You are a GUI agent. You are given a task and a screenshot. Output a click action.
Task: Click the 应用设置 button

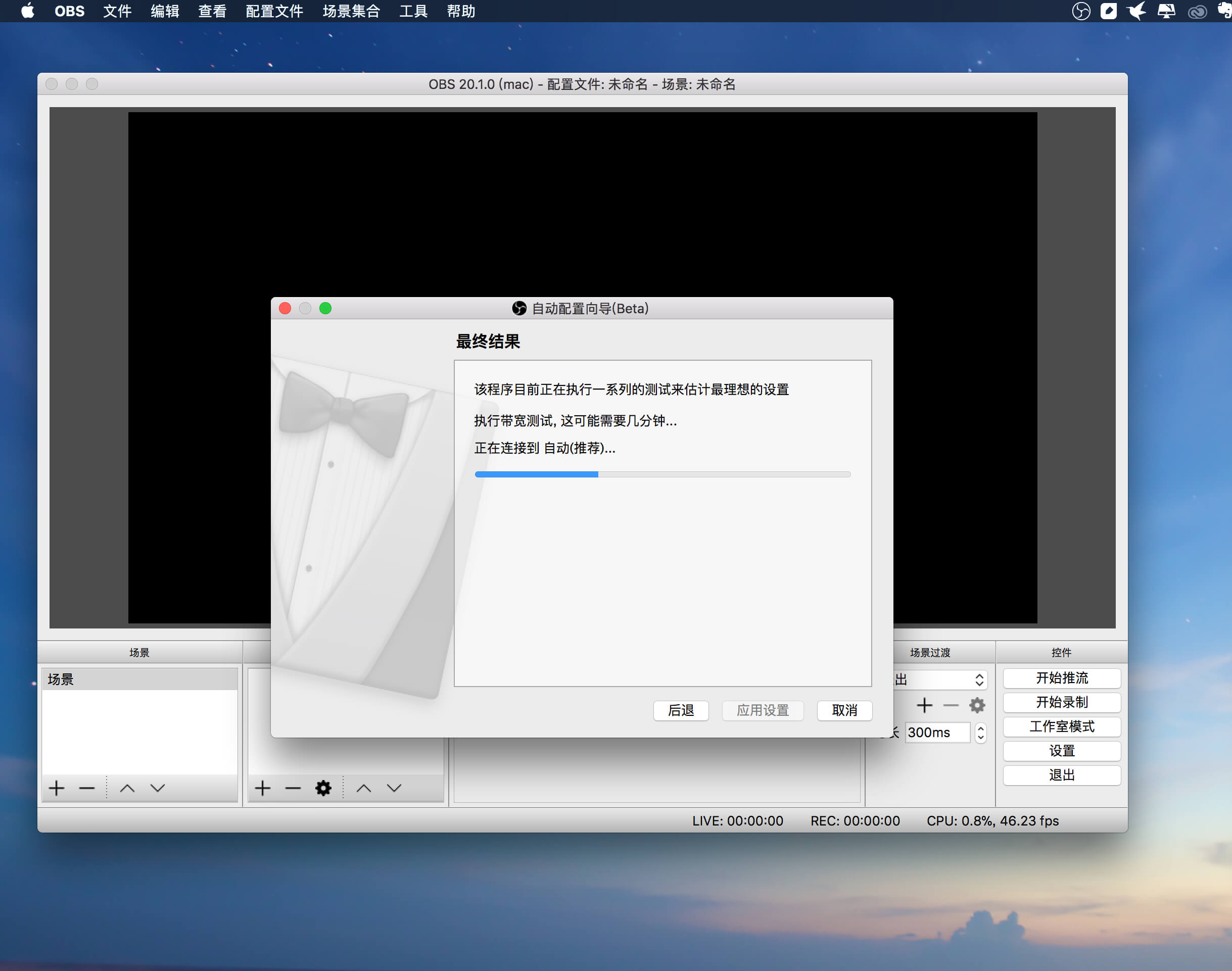pyautogui.click(x=763, y=710)
